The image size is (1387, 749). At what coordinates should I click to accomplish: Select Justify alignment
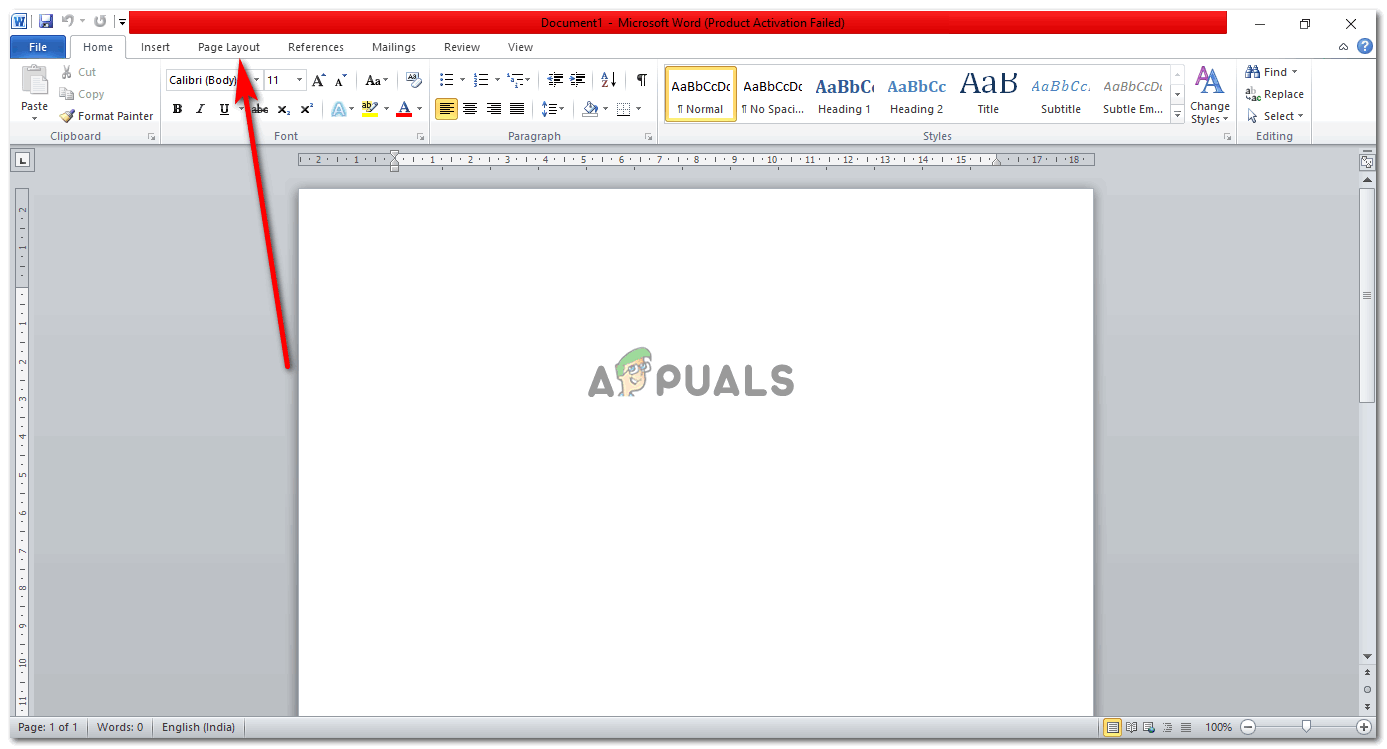[x=517, y=109]
